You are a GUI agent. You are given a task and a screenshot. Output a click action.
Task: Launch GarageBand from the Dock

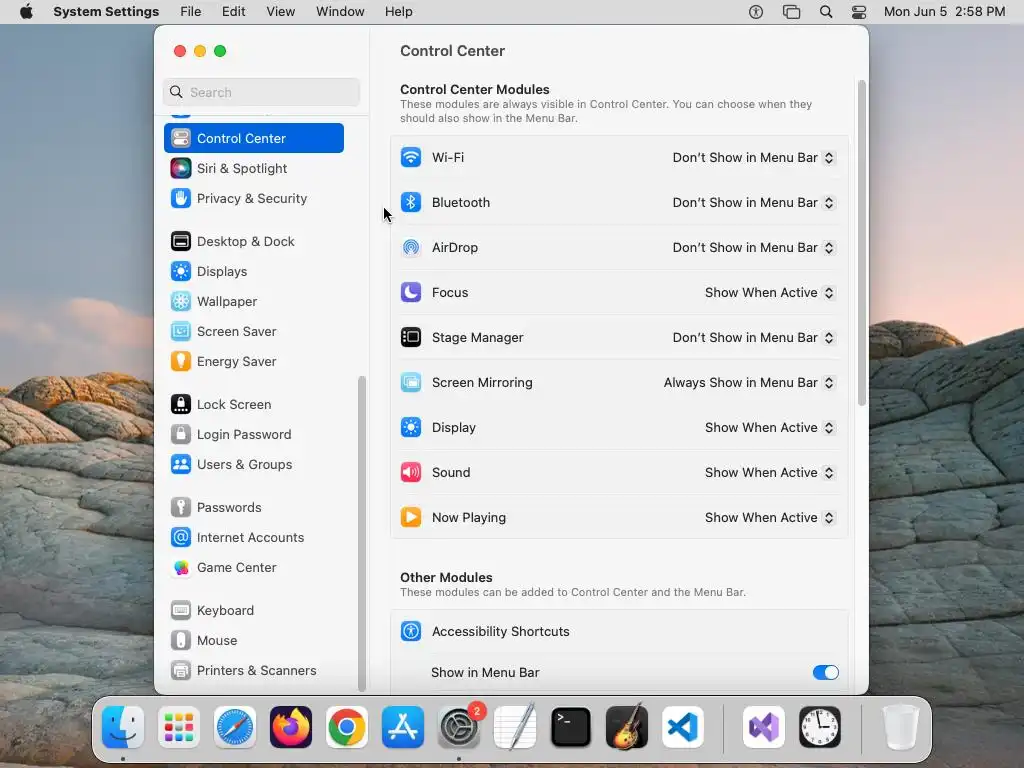[627, 727]
